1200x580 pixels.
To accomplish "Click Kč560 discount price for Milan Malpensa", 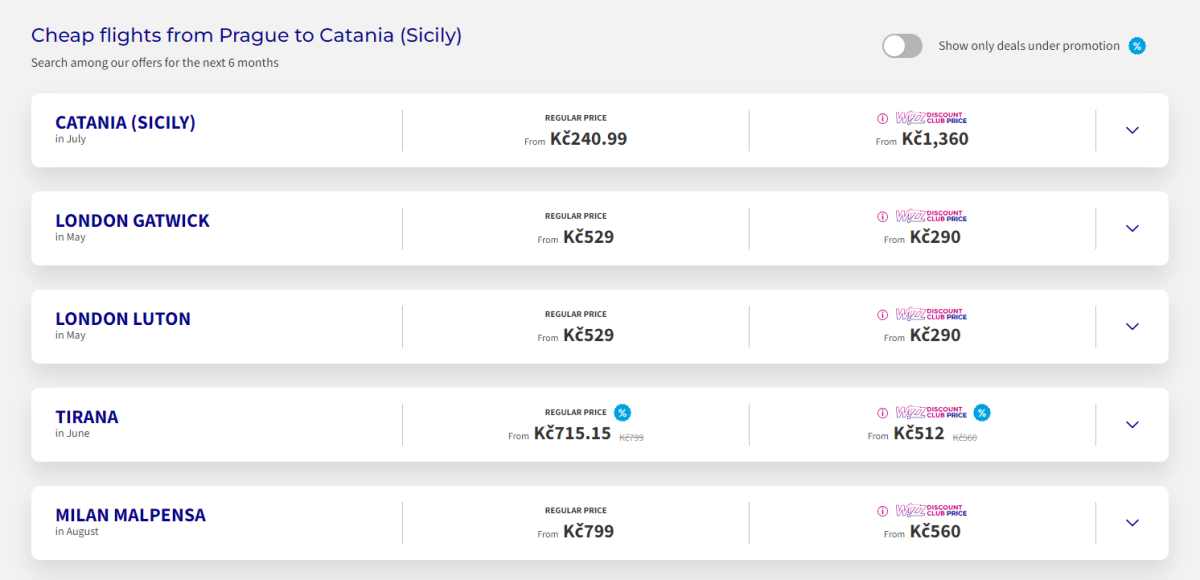I will pyautogui.click(x=935, y=531).
